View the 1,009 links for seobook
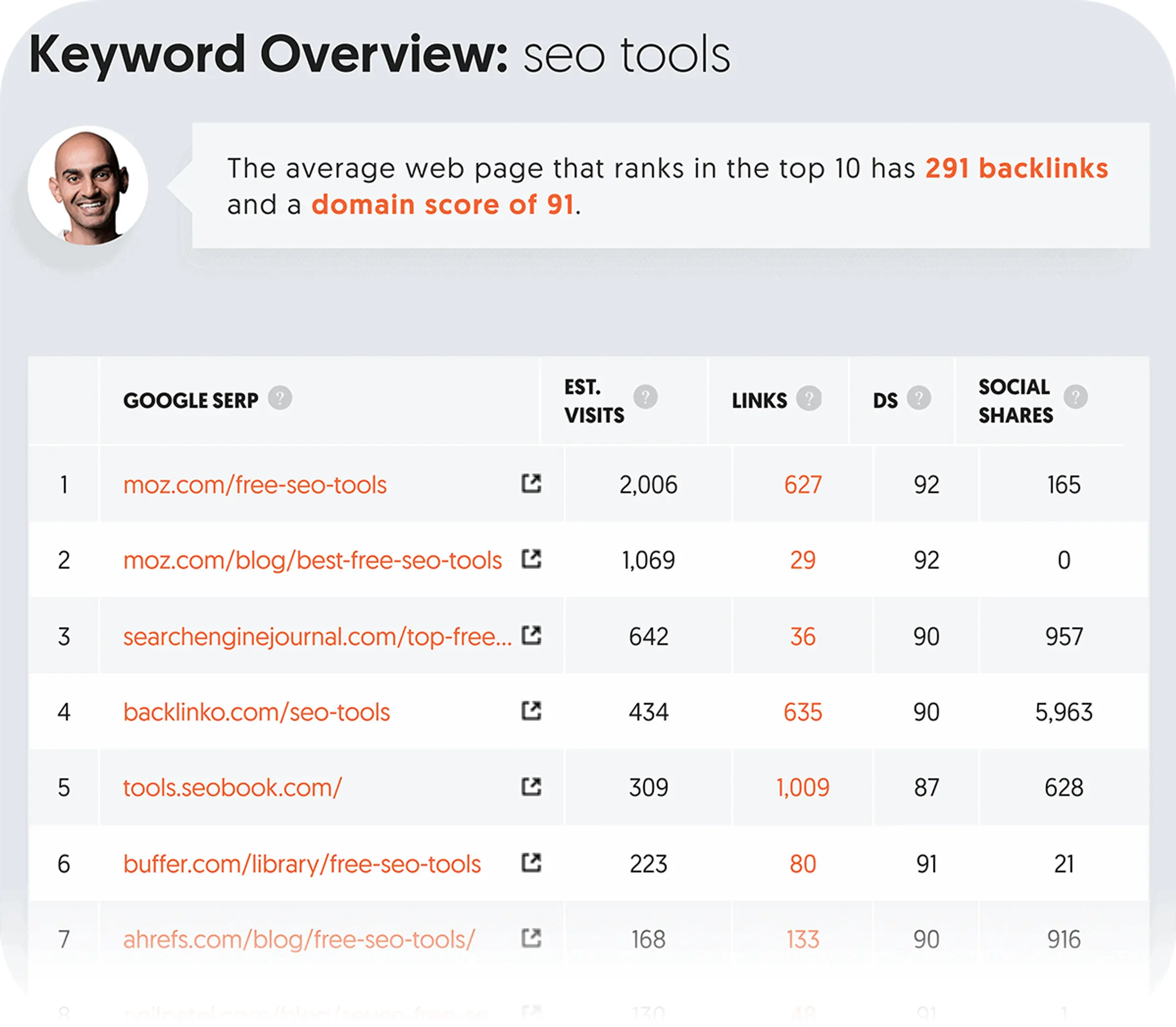 pyautogui.click(x=802, y=788)
